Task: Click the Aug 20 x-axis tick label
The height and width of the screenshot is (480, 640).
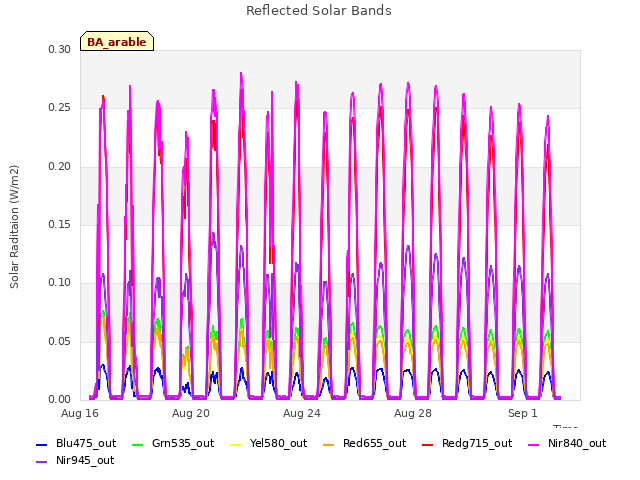Action: pyautogui.click(x=191, y=413)
